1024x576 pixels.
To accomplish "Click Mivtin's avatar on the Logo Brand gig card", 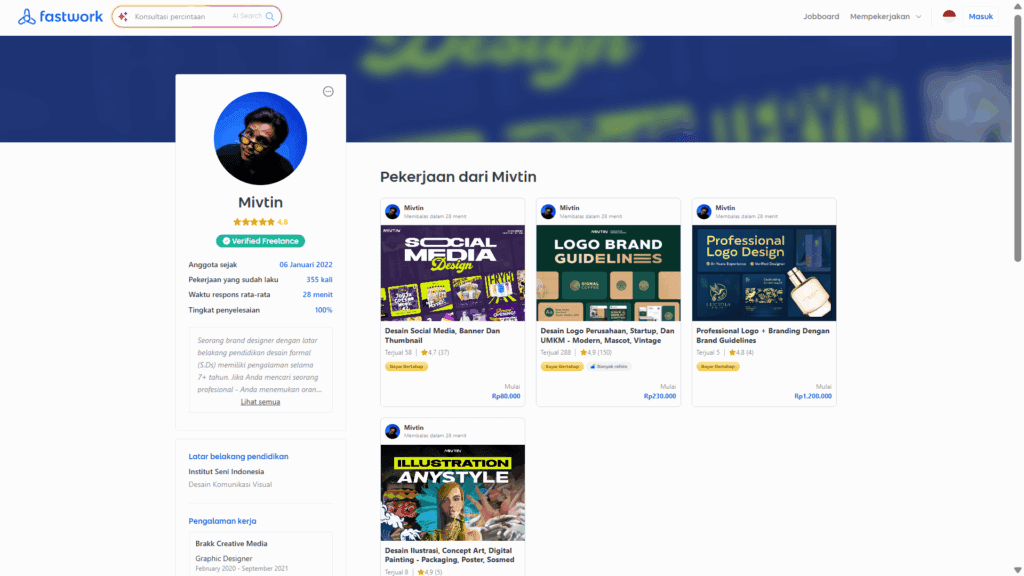I will click(548, 211).
